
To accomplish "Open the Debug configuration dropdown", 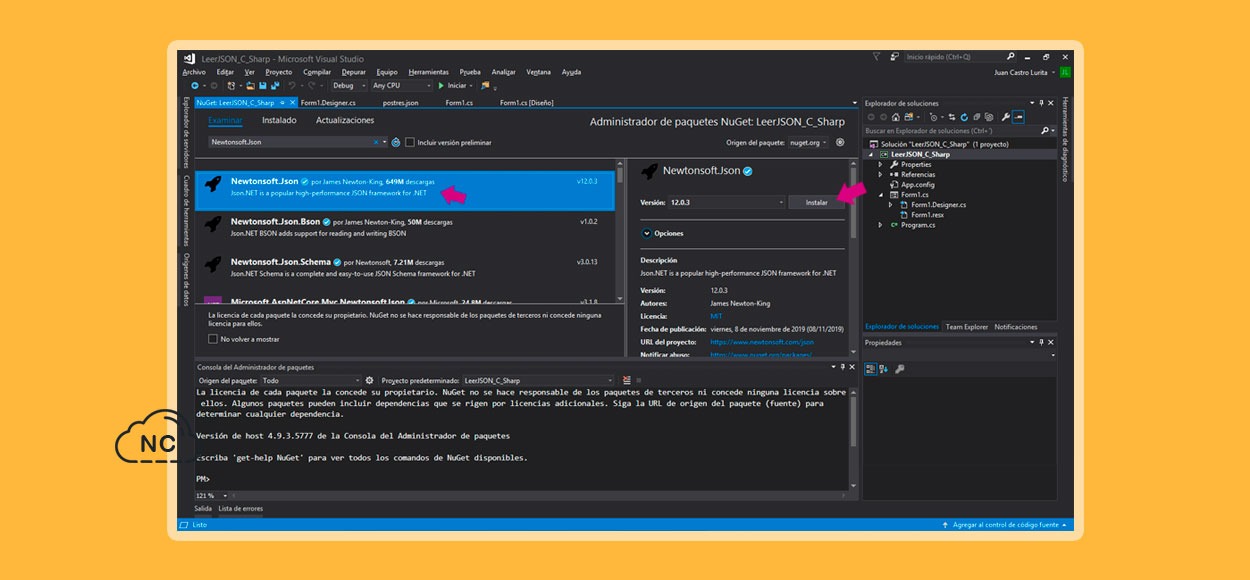I will point(349,86).
